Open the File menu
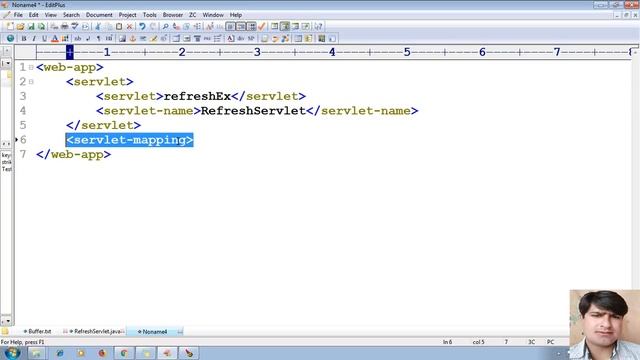Screen dimensions: 640x360 (x=18, y=15)
